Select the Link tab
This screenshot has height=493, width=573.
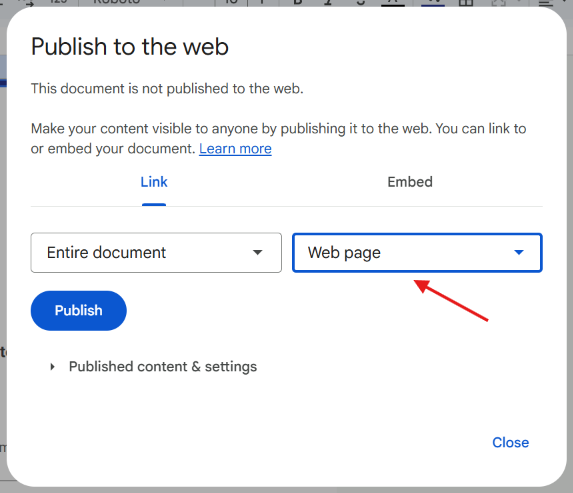[x=154, y=182]
